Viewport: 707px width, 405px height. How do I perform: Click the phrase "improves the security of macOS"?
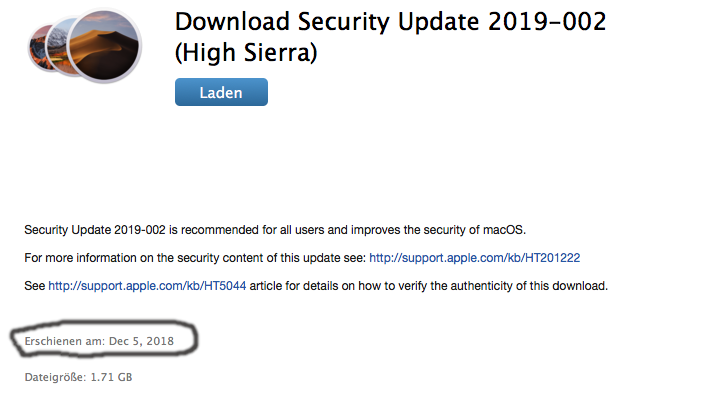[x=444, y=230]
